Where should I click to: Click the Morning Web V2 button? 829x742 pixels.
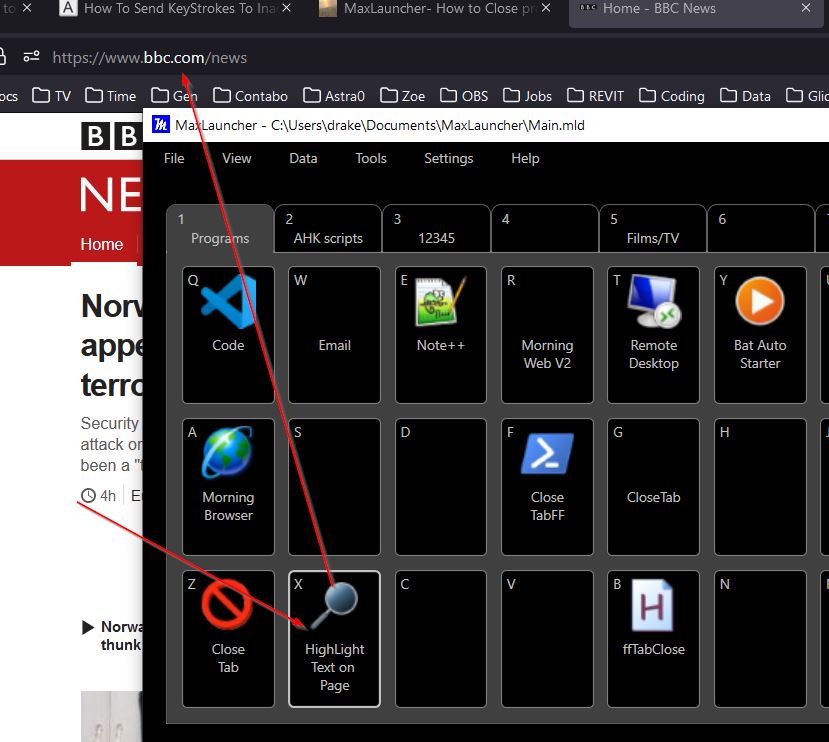coord(547,335)
